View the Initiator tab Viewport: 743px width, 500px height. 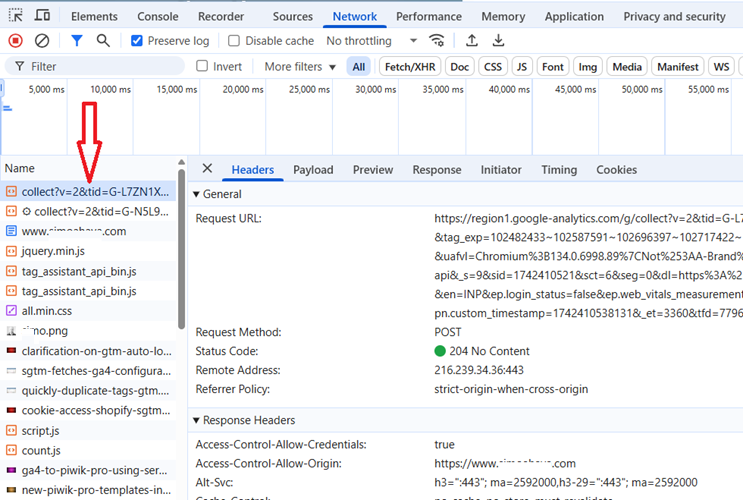pos(501,170)
